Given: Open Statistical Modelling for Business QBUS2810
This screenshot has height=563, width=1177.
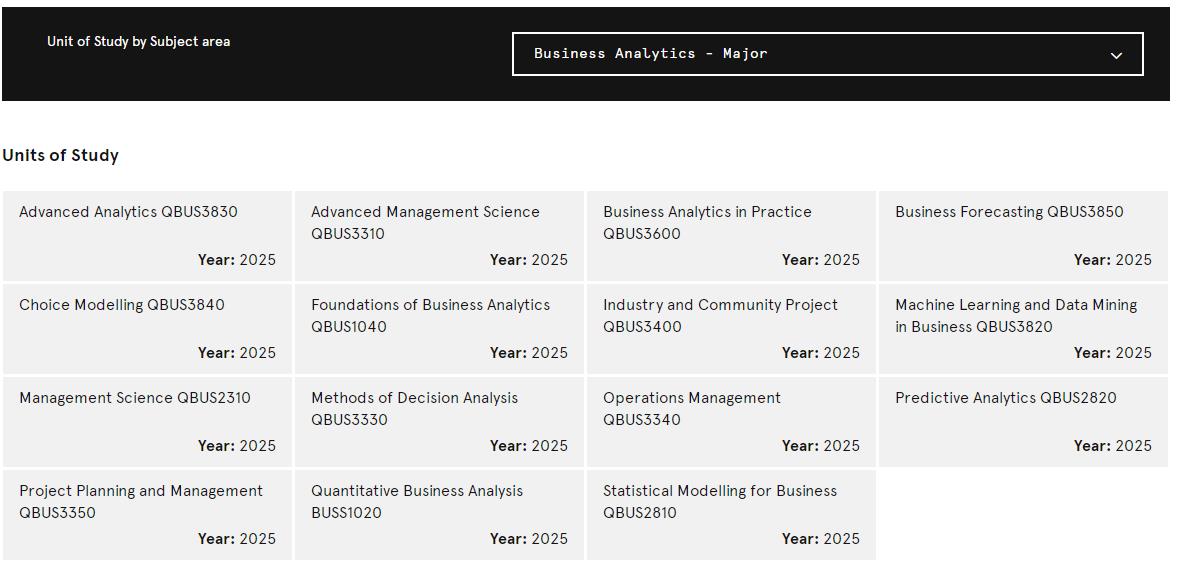Looking at the screenshot, I should (731, 515).
